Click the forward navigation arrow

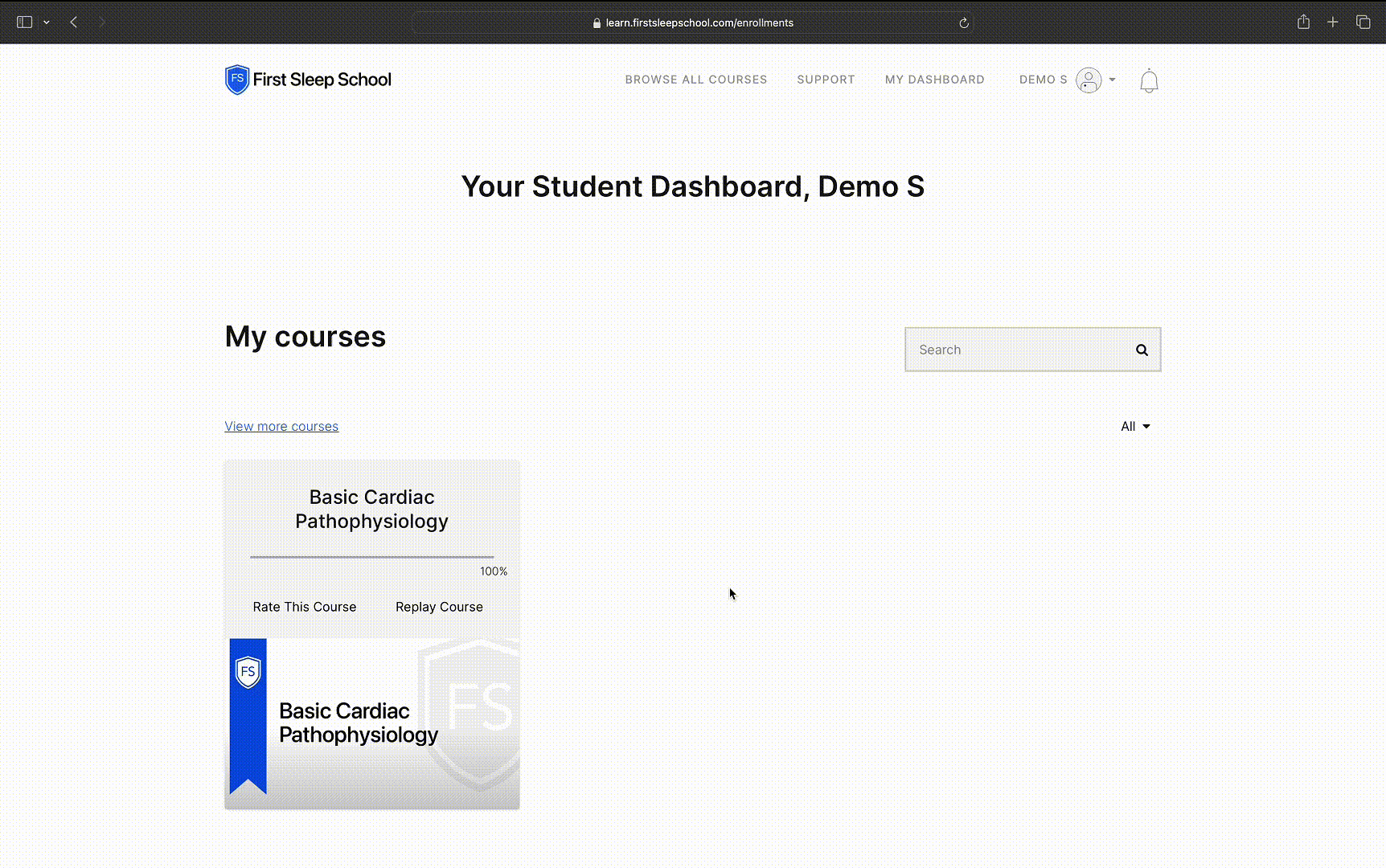(102, 22)
